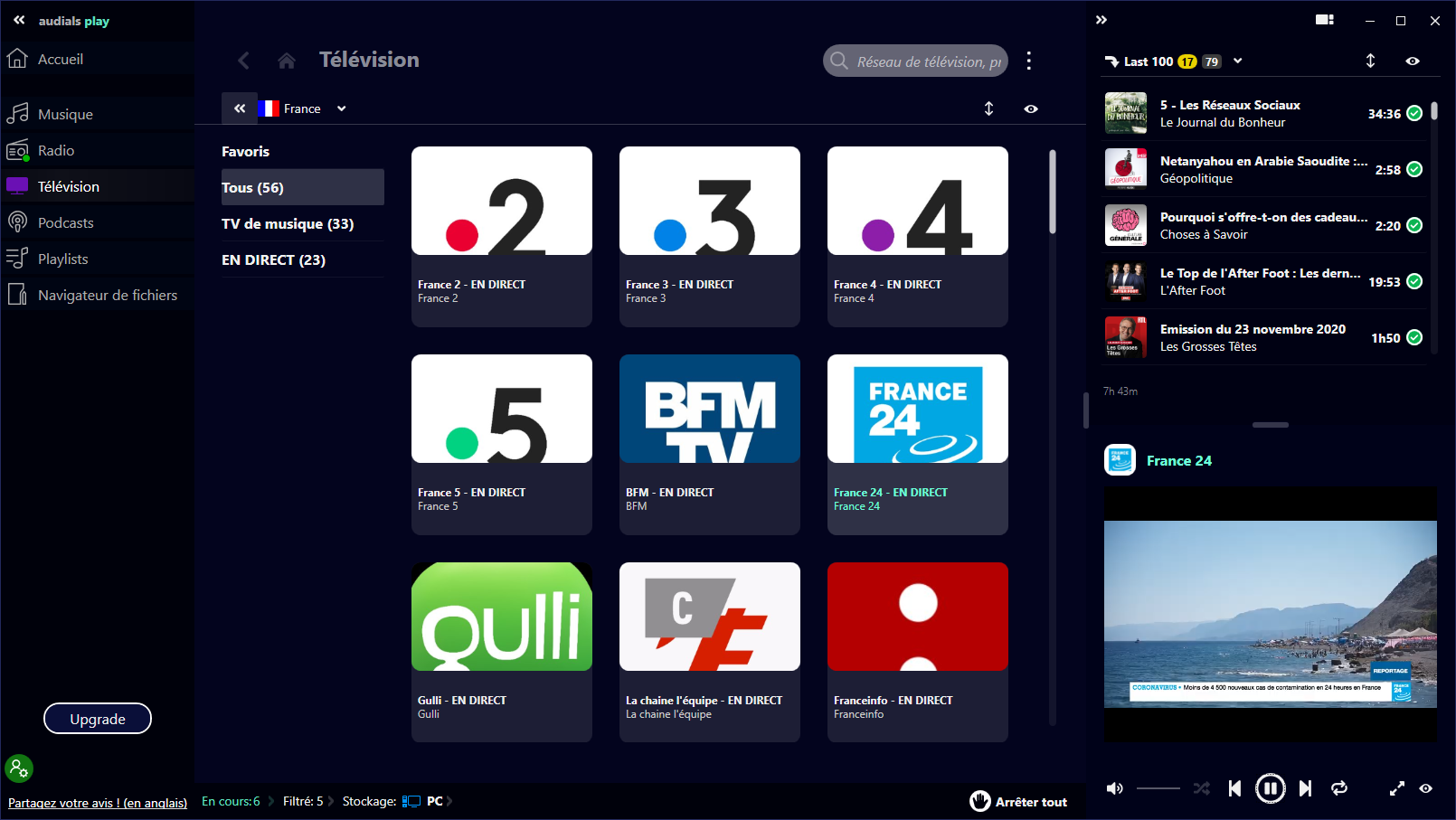The image size is (1456, 820).
Task: Open the three-dot options menu
Action: click(x=1029, y=61)
